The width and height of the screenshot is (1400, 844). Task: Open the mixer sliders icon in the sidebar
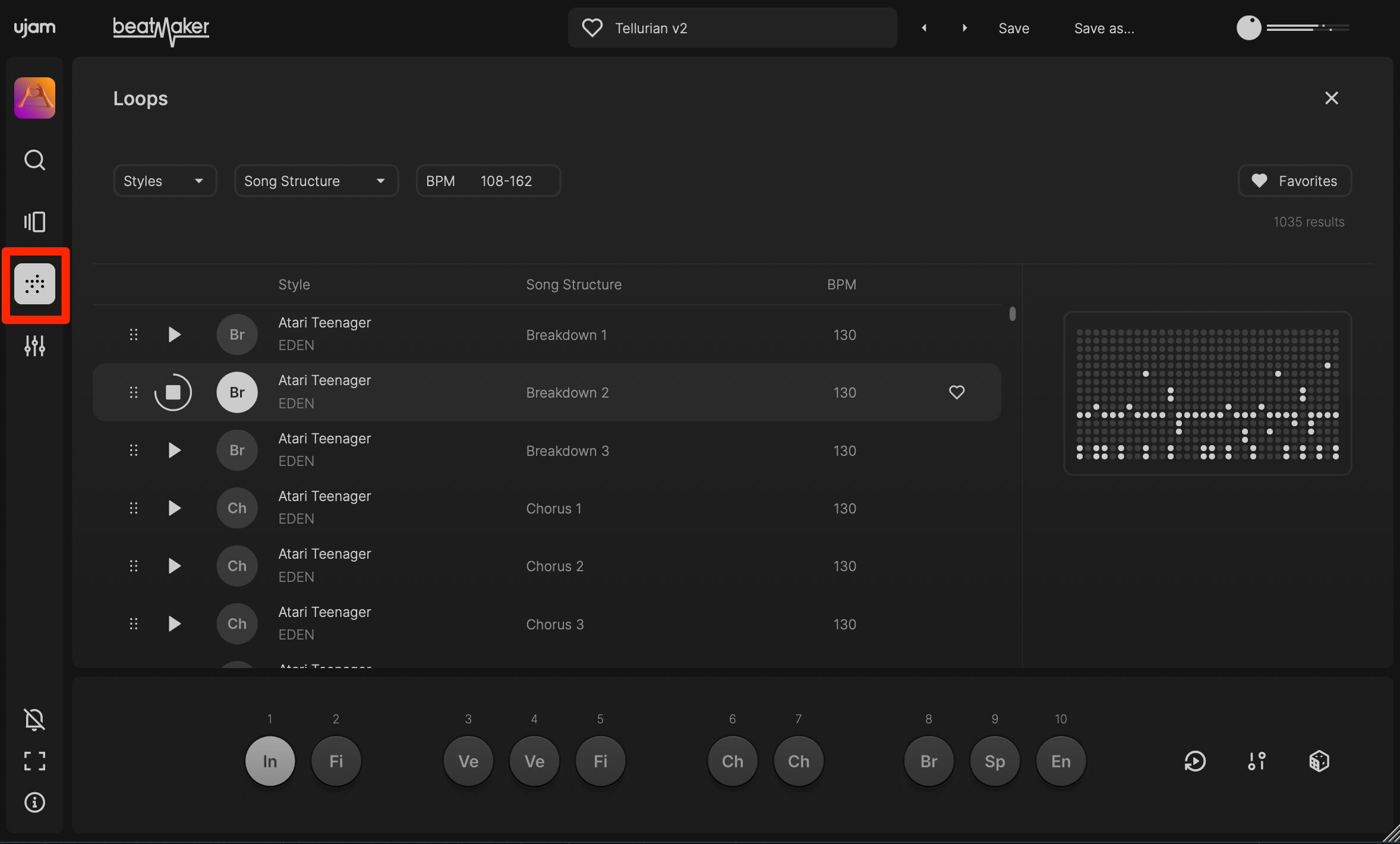(34, 345)
